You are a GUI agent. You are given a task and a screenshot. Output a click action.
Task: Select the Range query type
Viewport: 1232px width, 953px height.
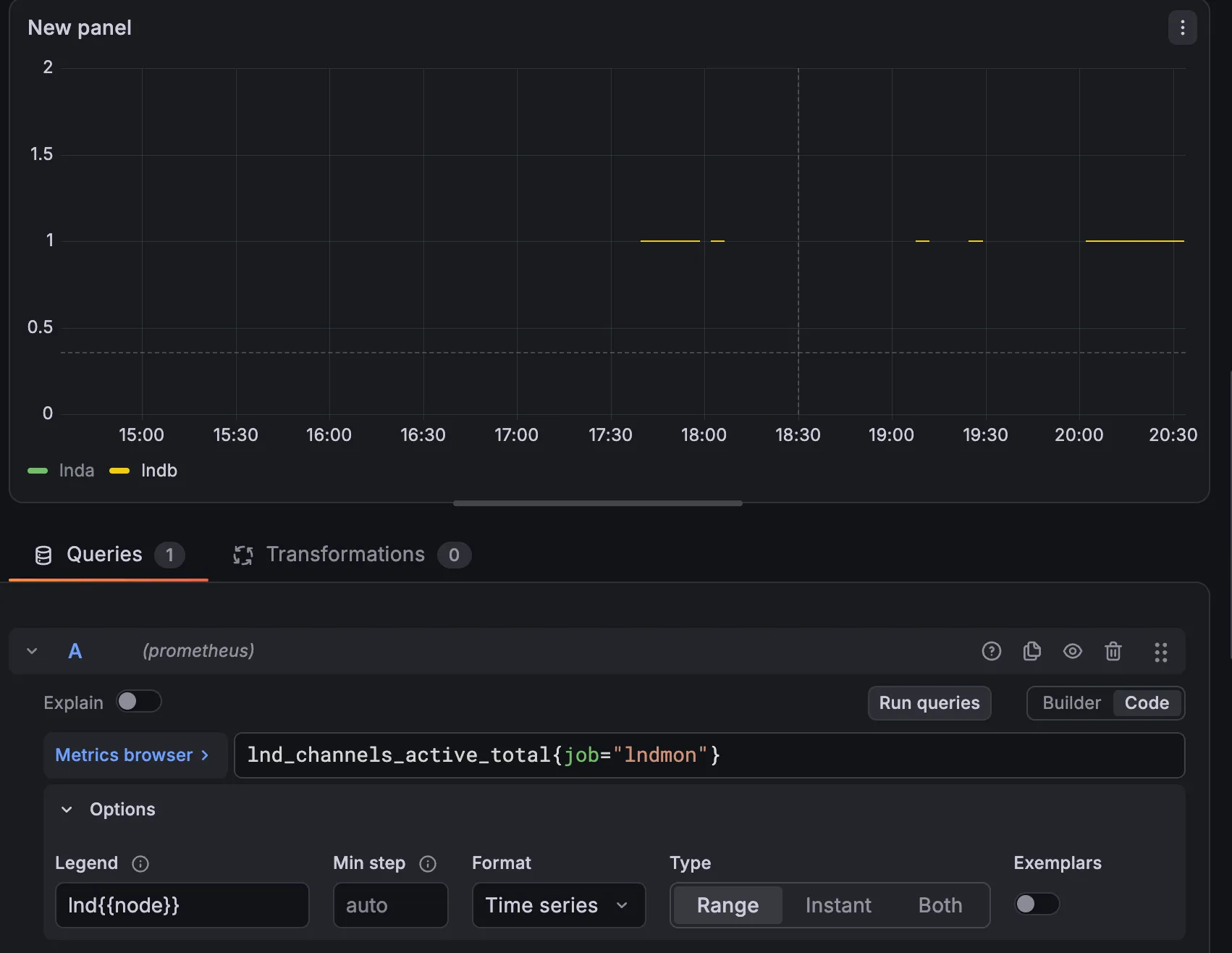click(727, 905)
